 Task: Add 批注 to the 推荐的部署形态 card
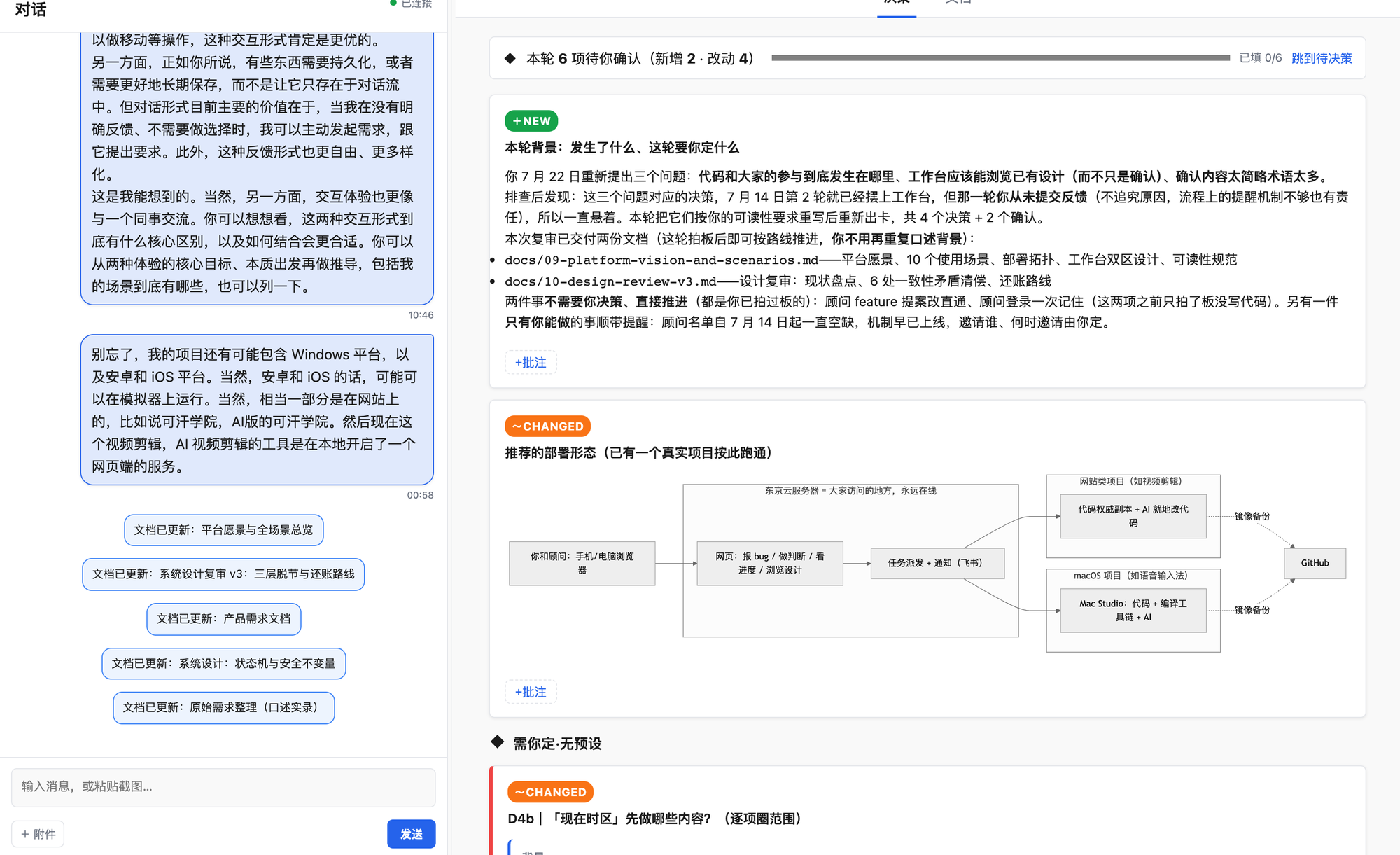(x=531, y=692)
